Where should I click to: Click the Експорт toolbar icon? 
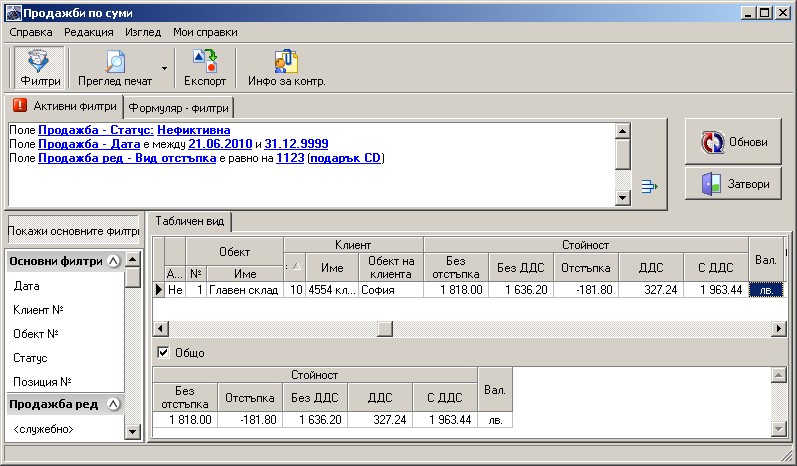205,68
